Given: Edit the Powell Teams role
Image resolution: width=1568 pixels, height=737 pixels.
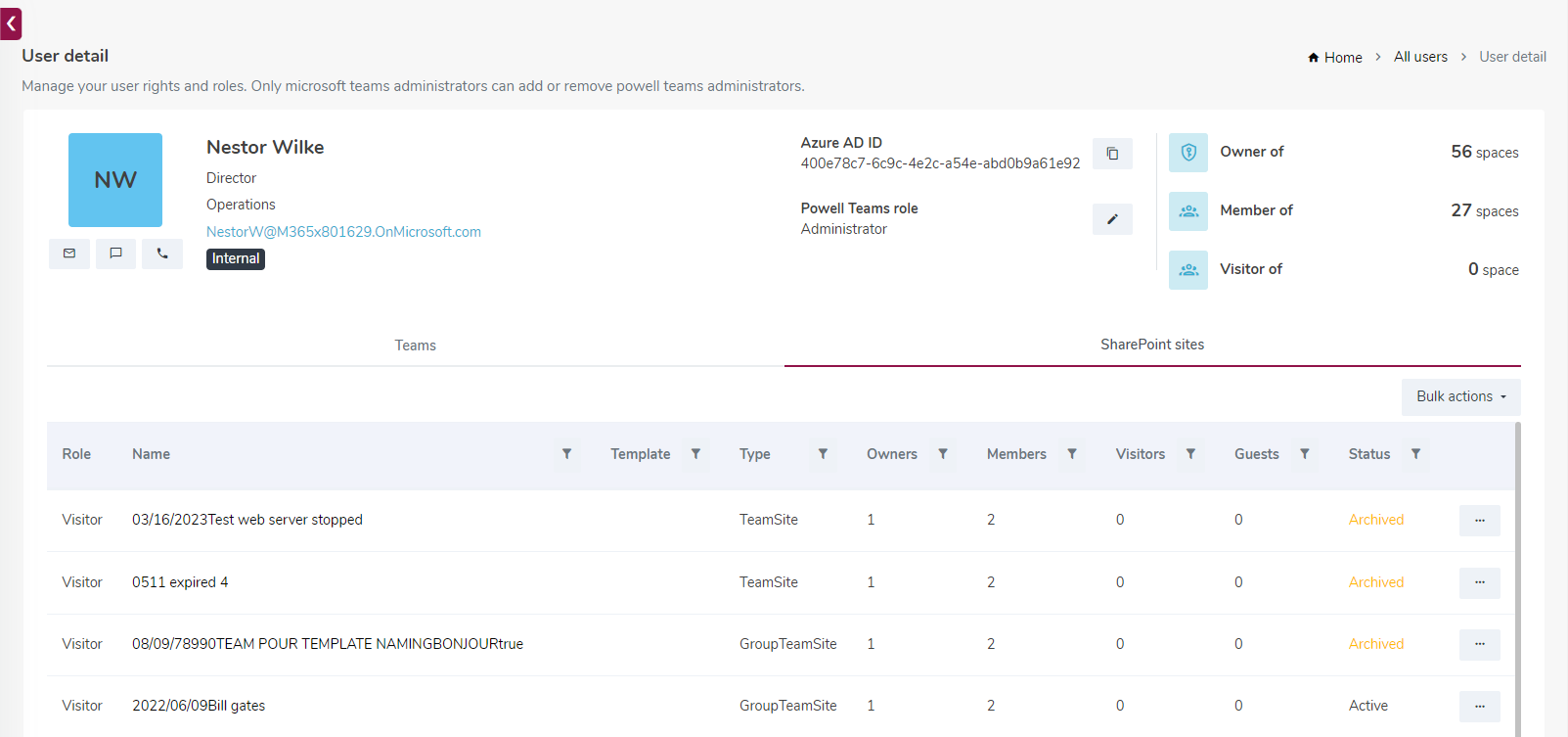Looking at the screenshot, I should pos(1112,219).
